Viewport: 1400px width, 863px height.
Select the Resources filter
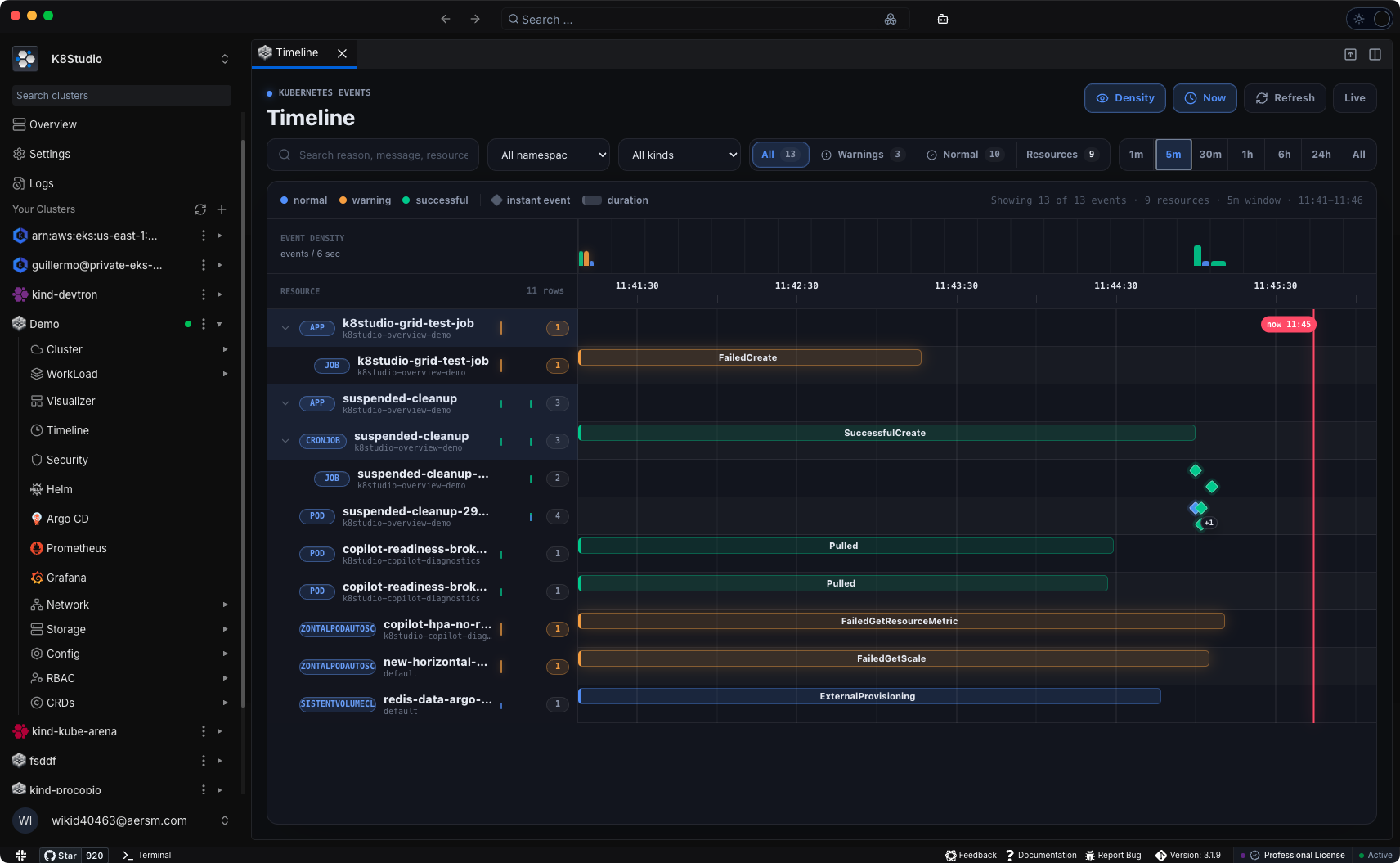(1062, 155)
